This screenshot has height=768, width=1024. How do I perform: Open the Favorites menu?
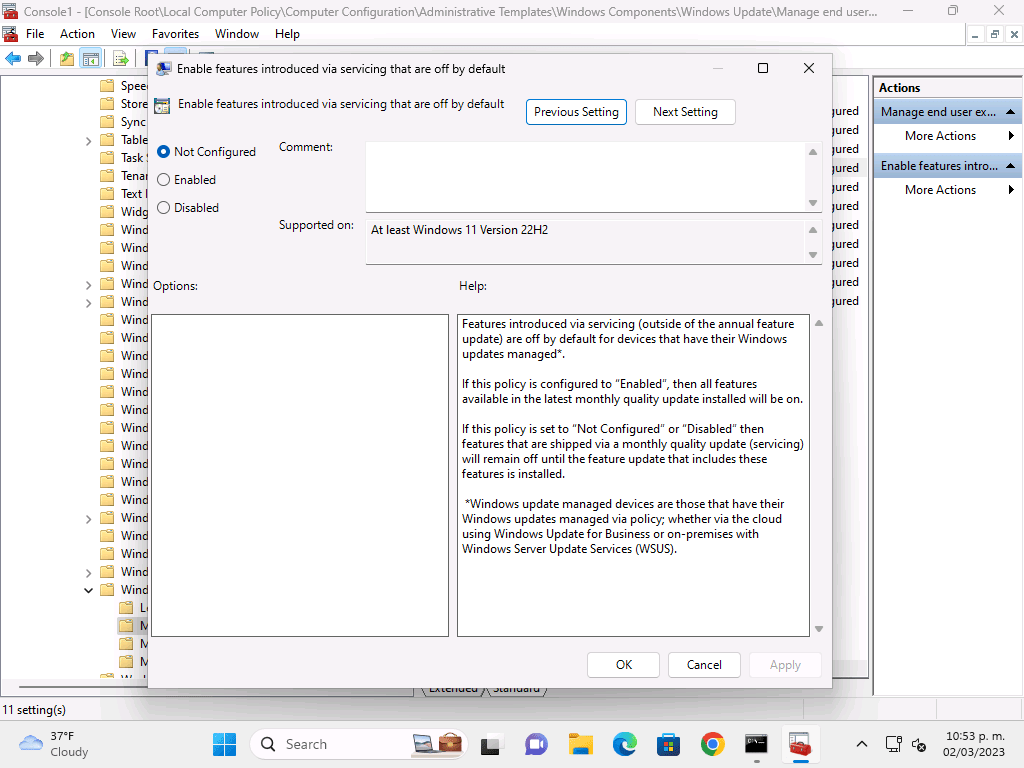coord(175,33)
